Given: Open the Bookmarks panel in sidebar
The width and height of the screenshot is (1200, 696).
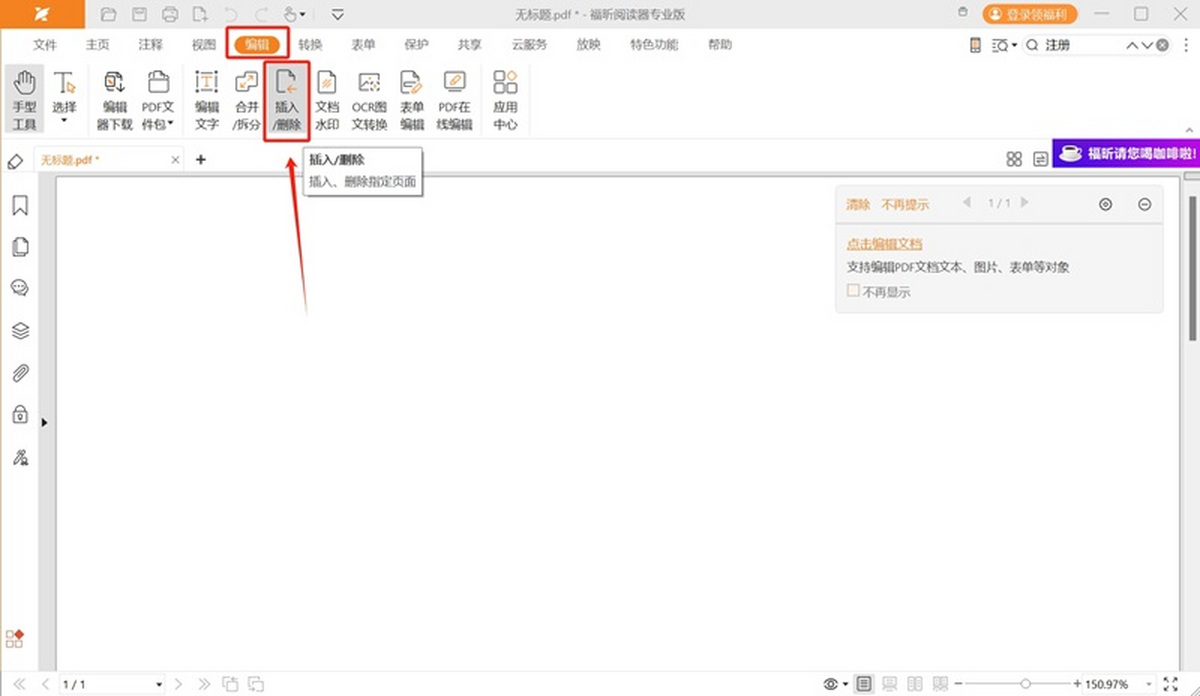Looking at the screenshot, I should click(20, 206).
